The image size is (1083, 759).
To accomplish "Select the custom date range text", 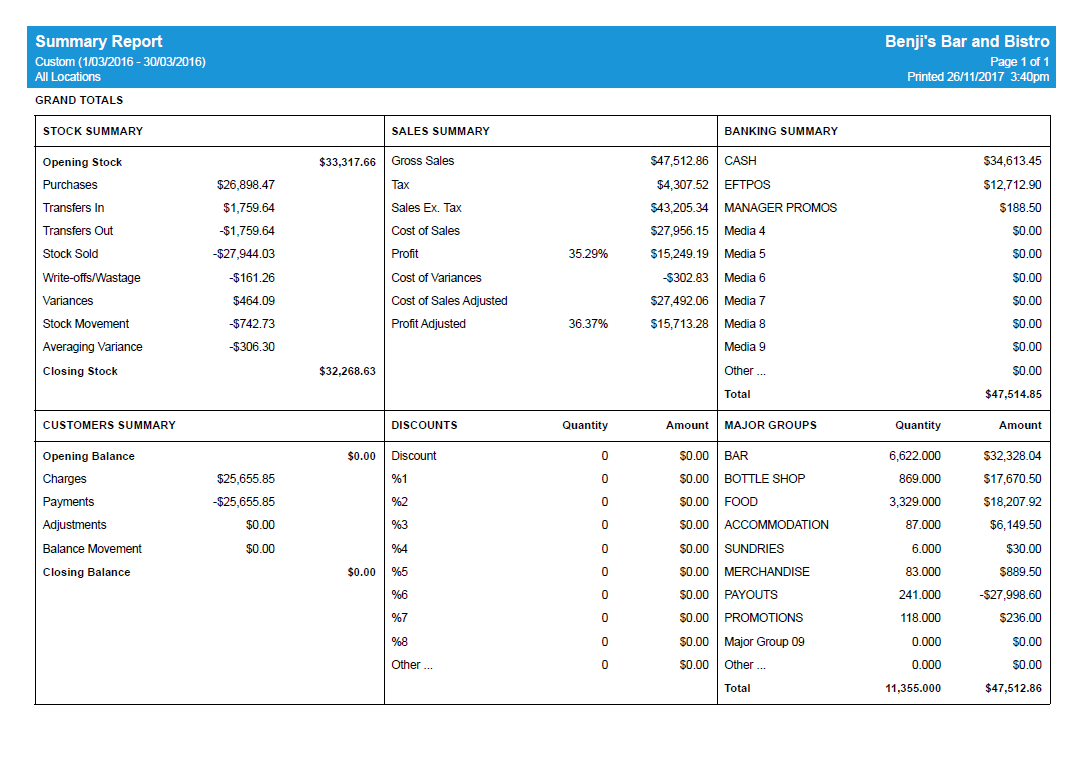I will [x=120, y=62].
